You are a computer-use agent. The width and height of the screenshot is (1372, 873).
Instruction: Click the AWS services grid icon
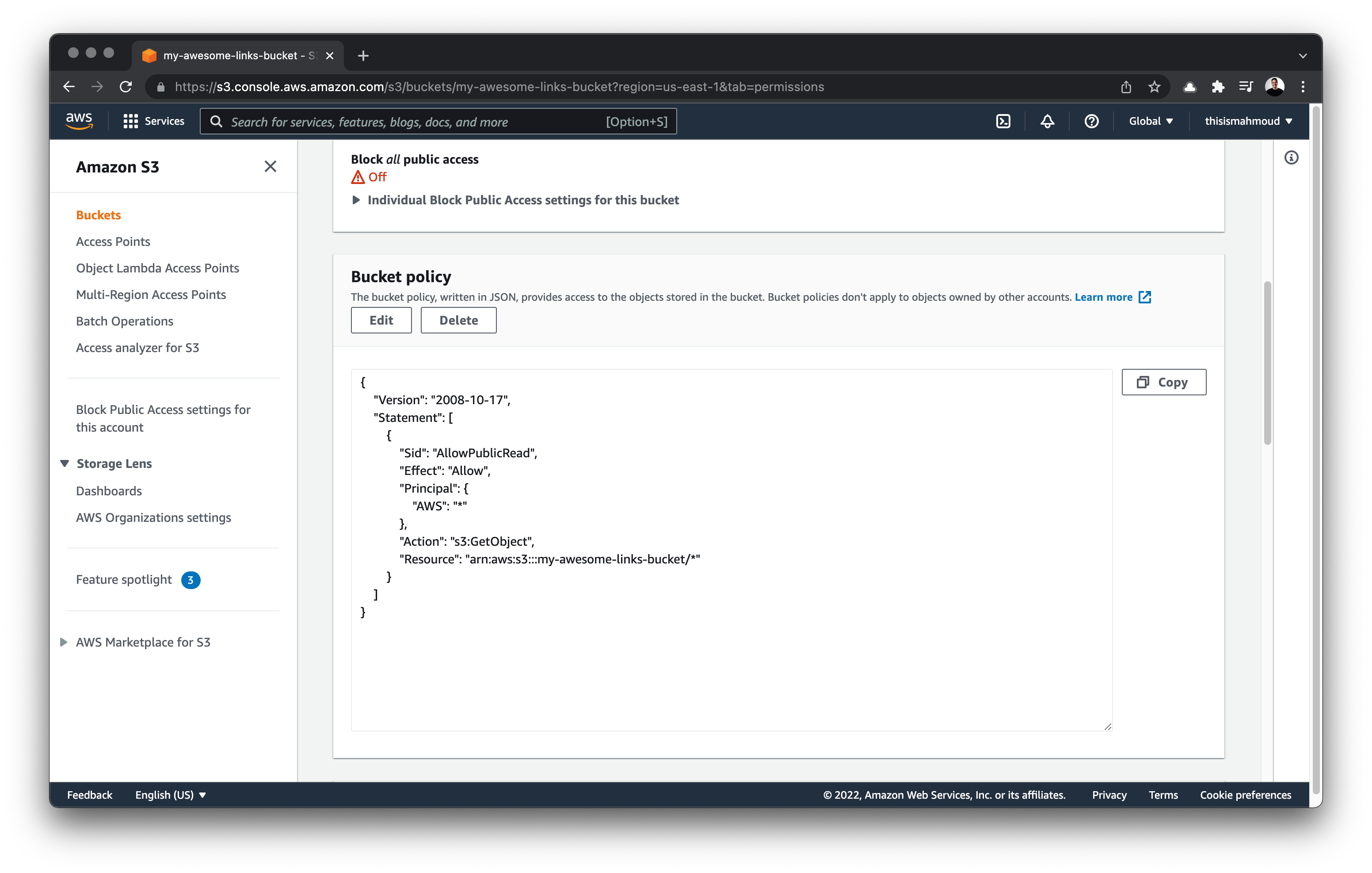click(131, 121)
